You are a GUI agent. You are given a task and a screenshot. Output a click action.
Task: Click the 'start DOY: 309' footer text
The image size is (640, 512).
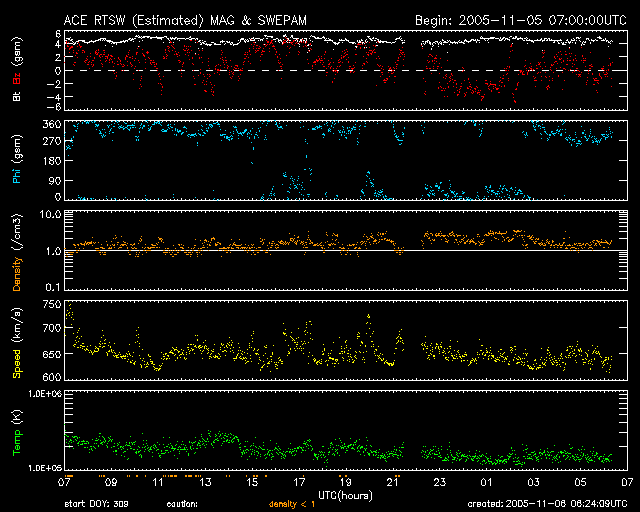pyautogui.click(x=96, y=504)
